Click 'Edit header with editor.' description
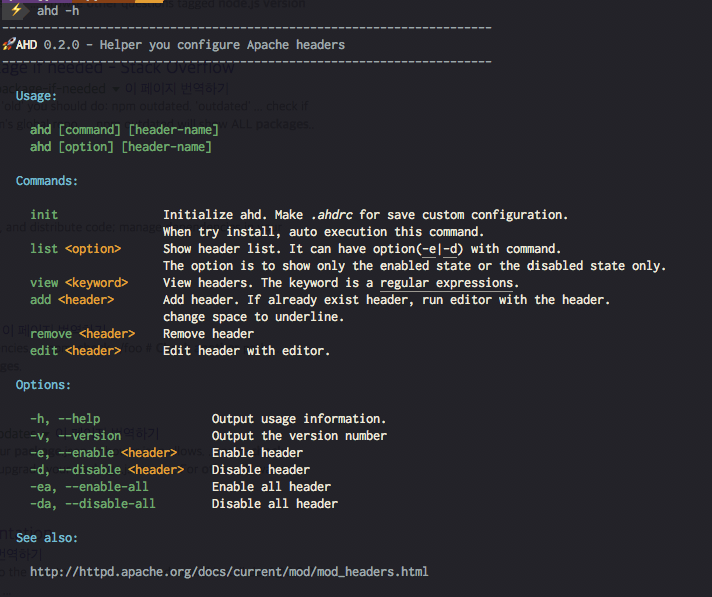 [247, 351]
